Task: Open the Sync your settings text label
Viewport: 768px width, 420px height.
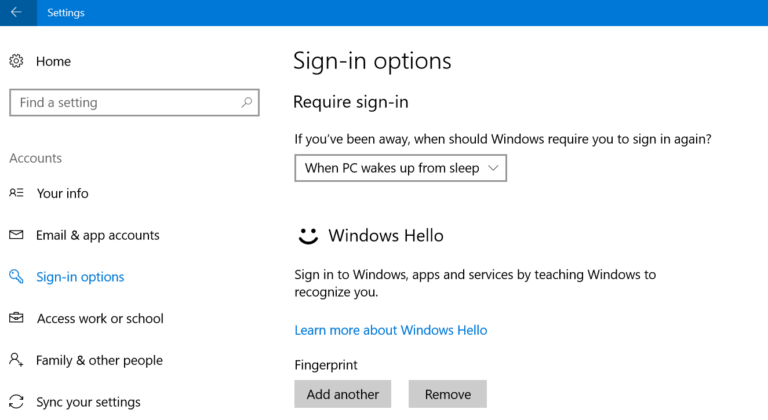Action: tap(88, 402)
